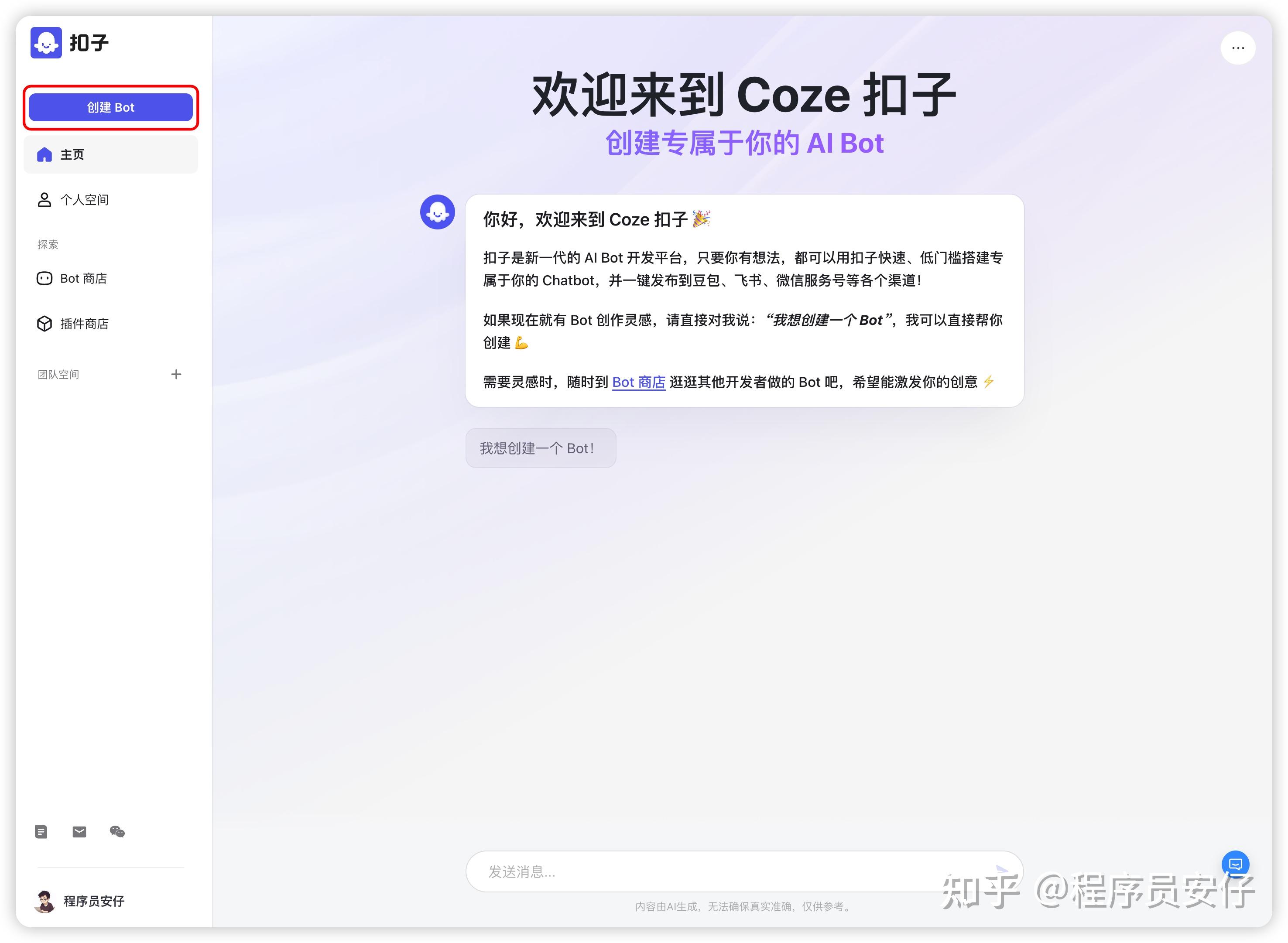Screen dimensions: 1288x943
Task: Open the documentation icon in sidebar footer
Action: (41, 832)
